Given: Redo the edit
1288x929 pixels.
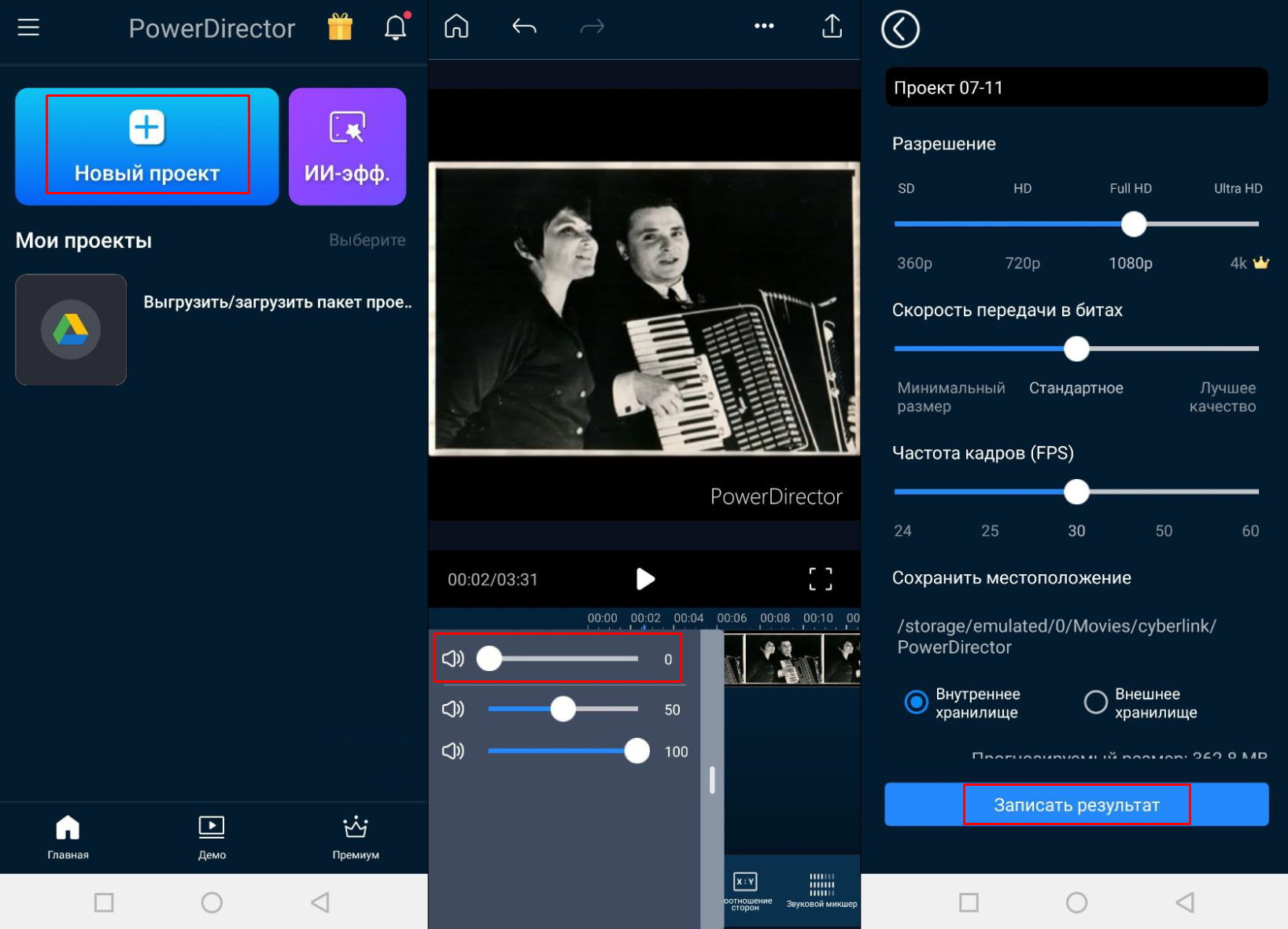Looking at the screenshot, I should (592, 28).
